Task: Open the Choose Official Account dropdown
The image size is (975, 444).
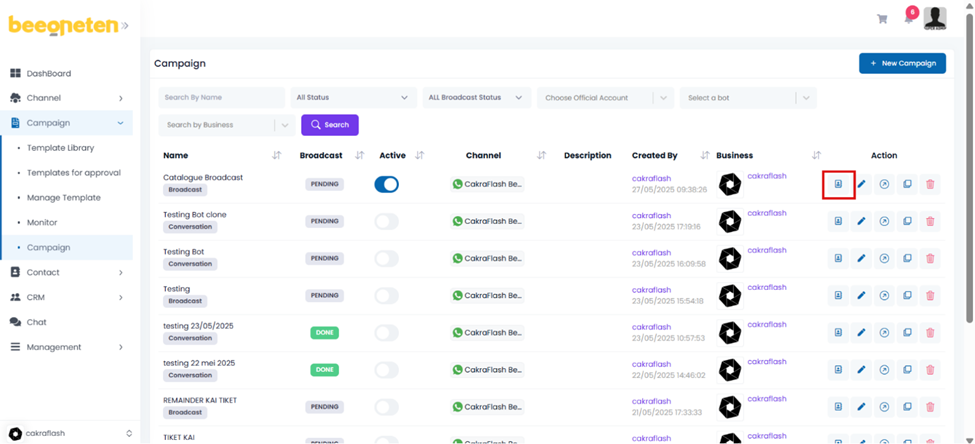Action: pyautogui.click(x=604, y=98)
